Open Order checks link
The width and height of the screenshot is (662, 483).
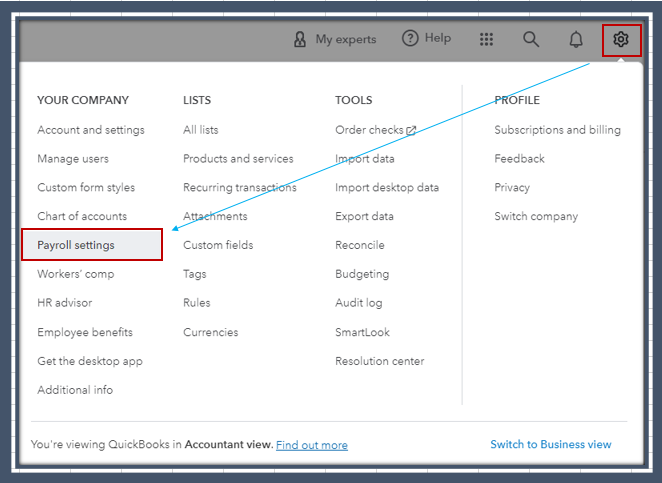(x=369, y=130)
